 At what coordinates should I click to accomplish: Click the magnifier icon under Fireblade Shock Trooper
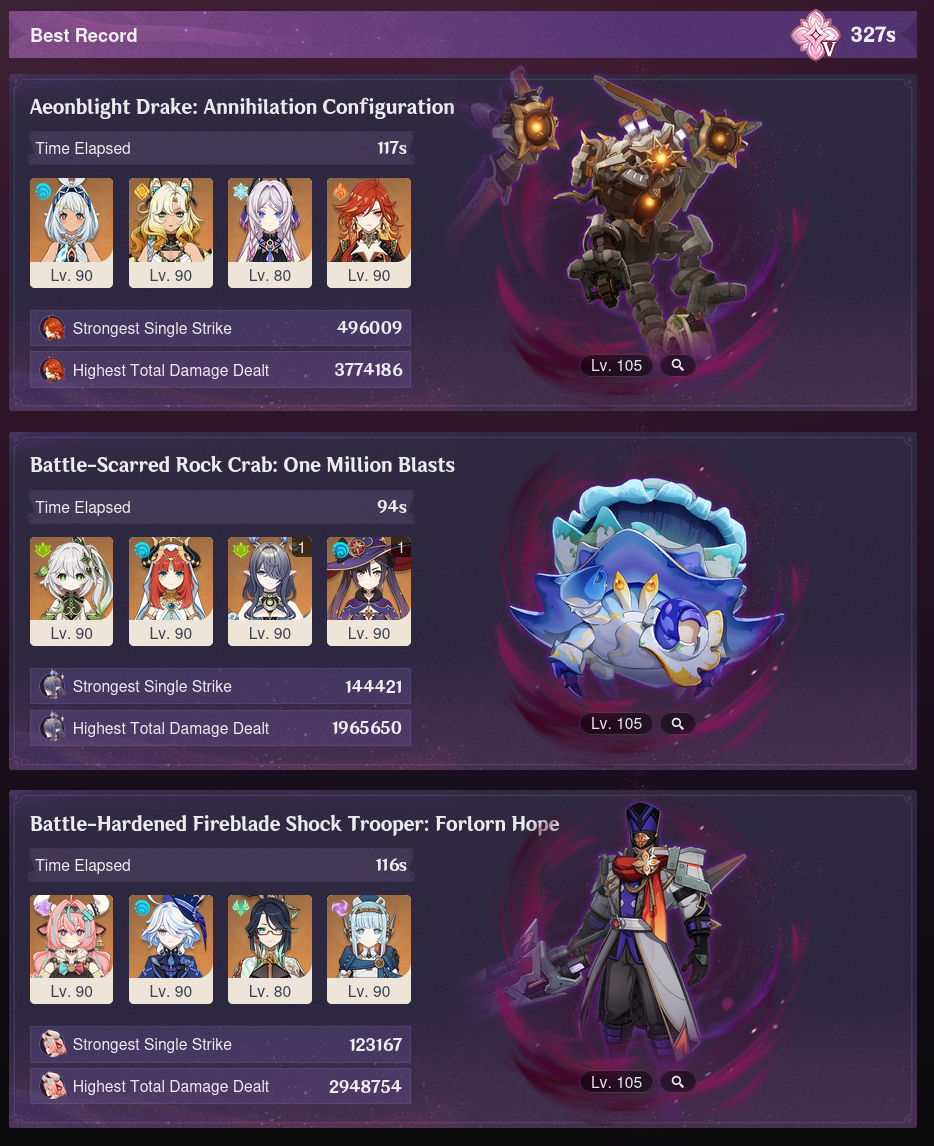pyautogui.click(x=677, y=1082)
